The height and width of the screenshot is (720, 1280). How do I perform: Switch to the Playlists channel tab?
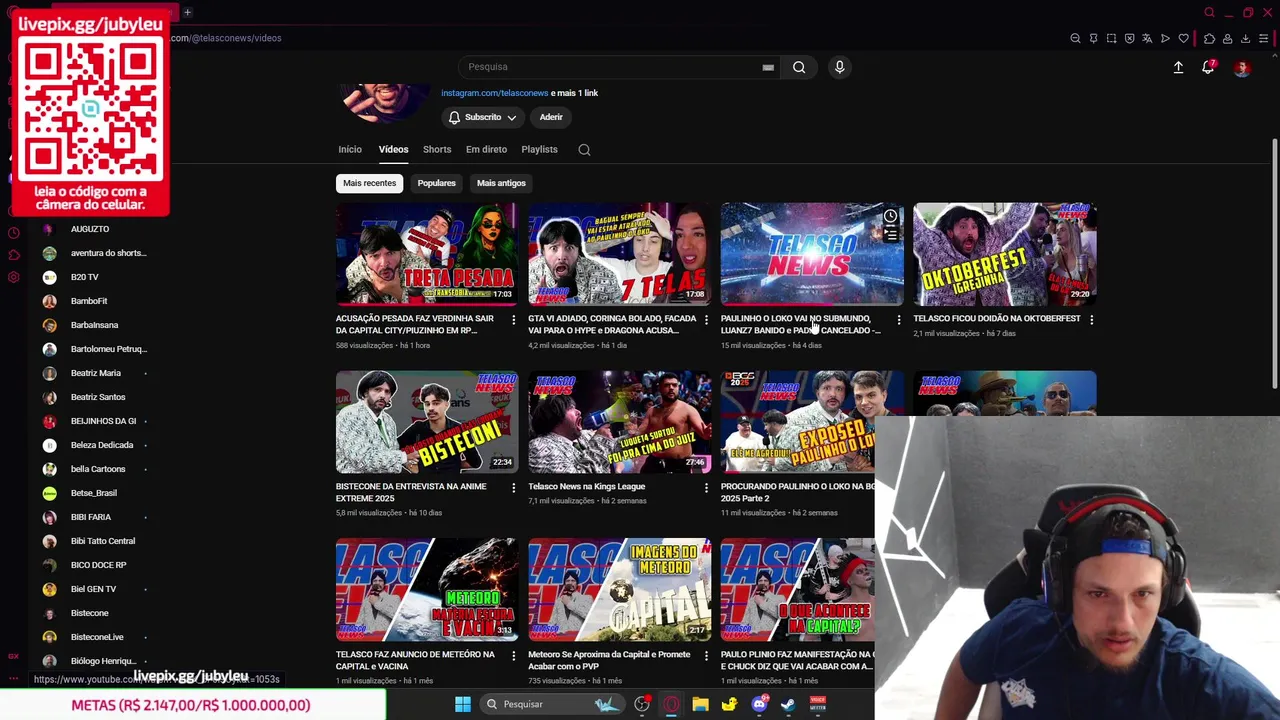pos(539,149)
